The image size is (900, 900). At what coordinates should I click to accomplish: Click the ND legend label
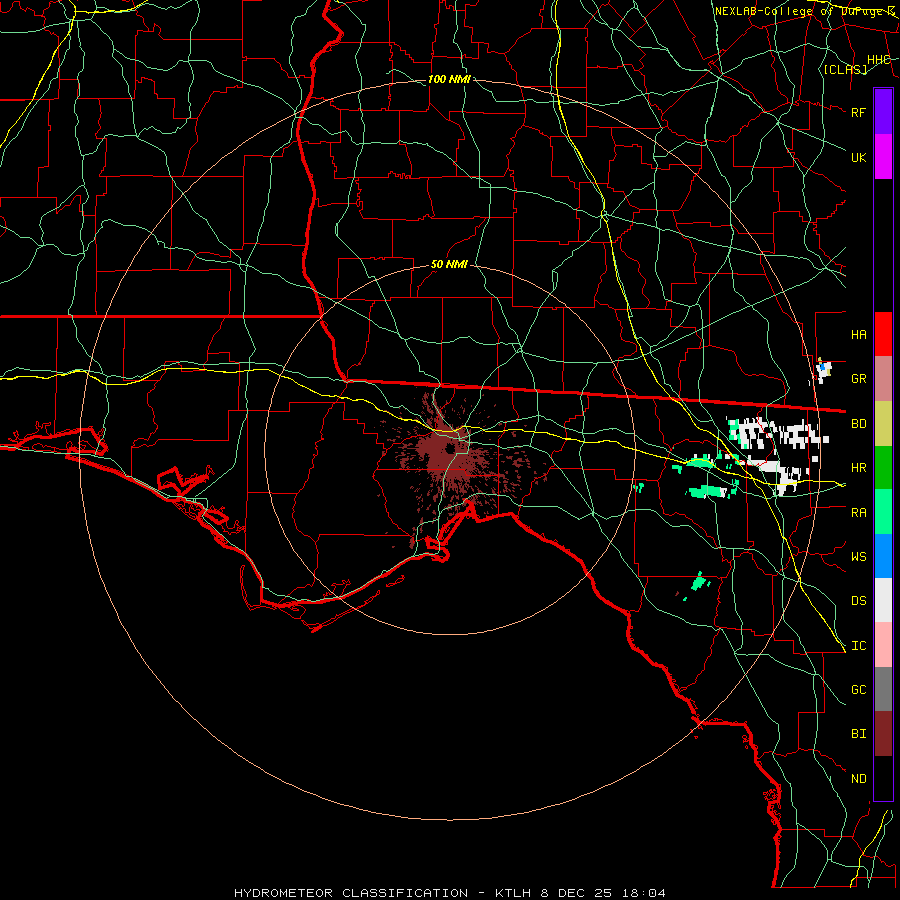tap(859, 779)
